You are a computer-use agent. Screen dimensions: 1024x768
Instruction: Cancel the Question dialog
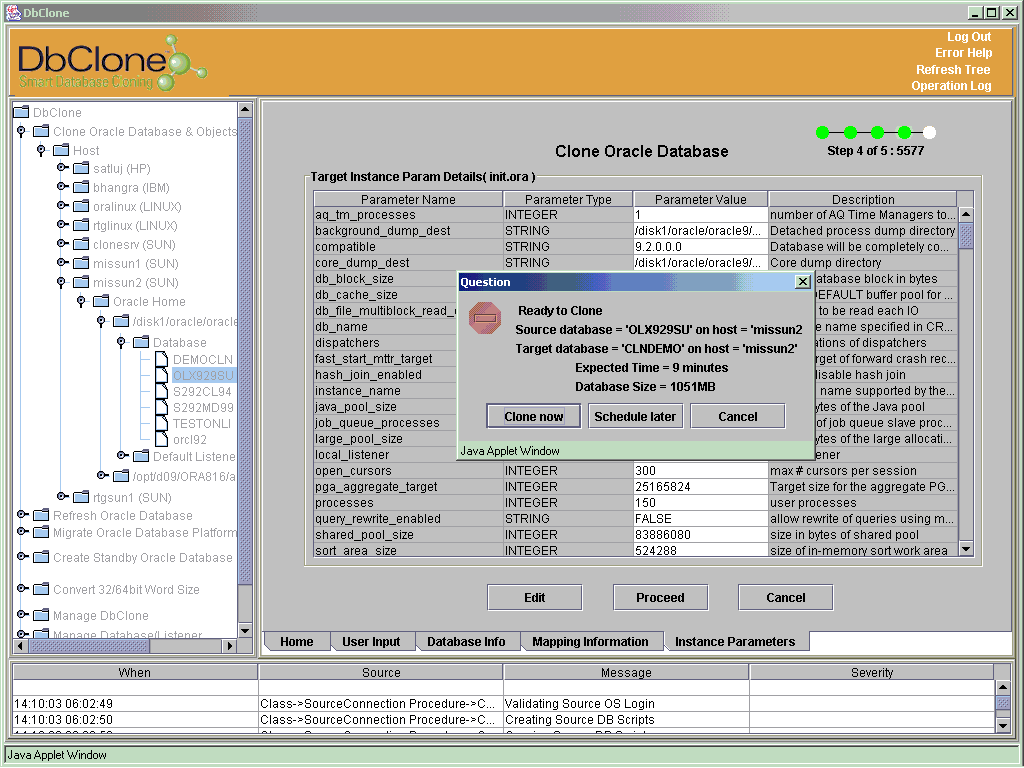coord(738,417)
